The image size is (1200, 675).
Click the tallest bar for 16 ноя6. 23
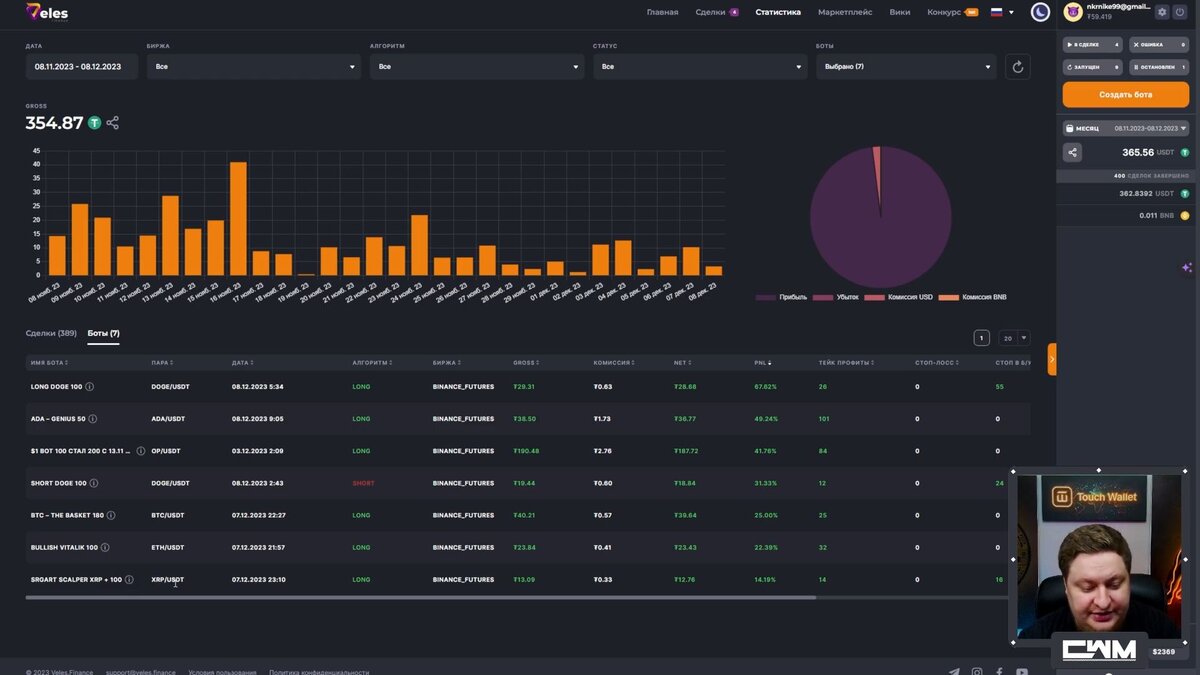(238, 218)
